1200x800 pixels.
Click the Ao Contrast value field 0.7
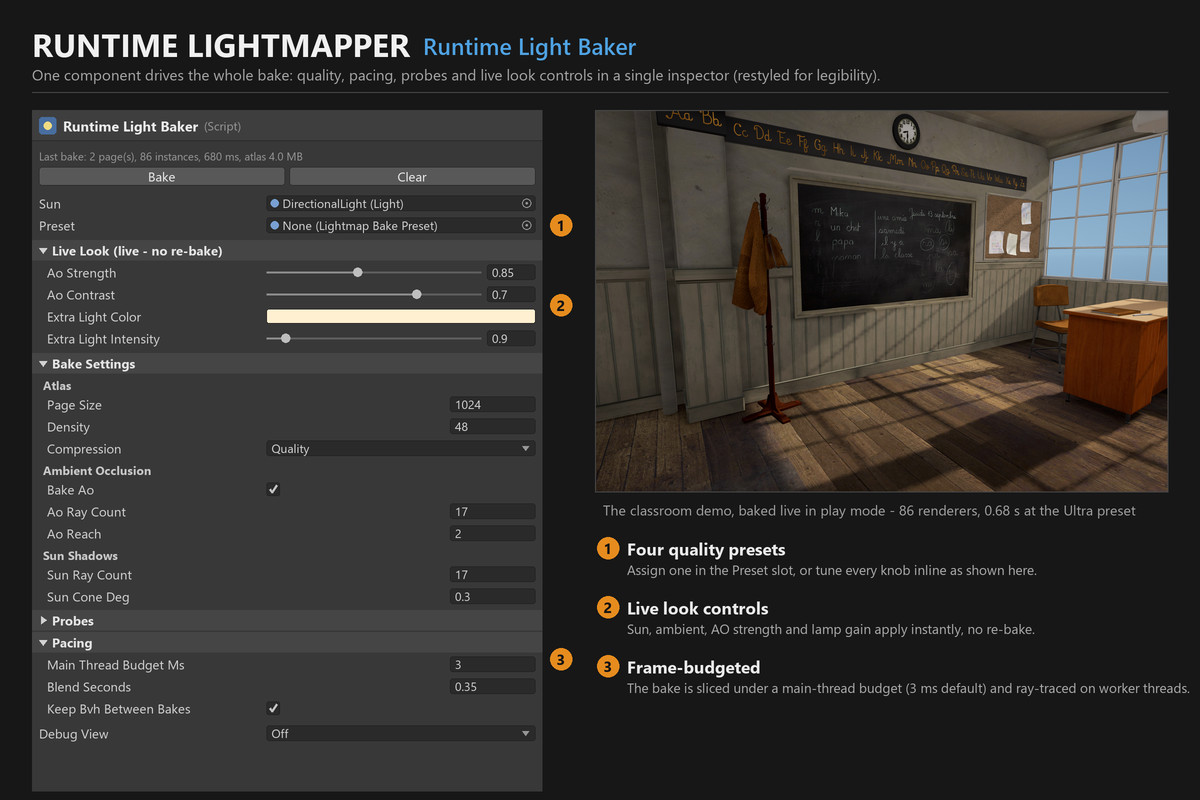pos(511,294)
